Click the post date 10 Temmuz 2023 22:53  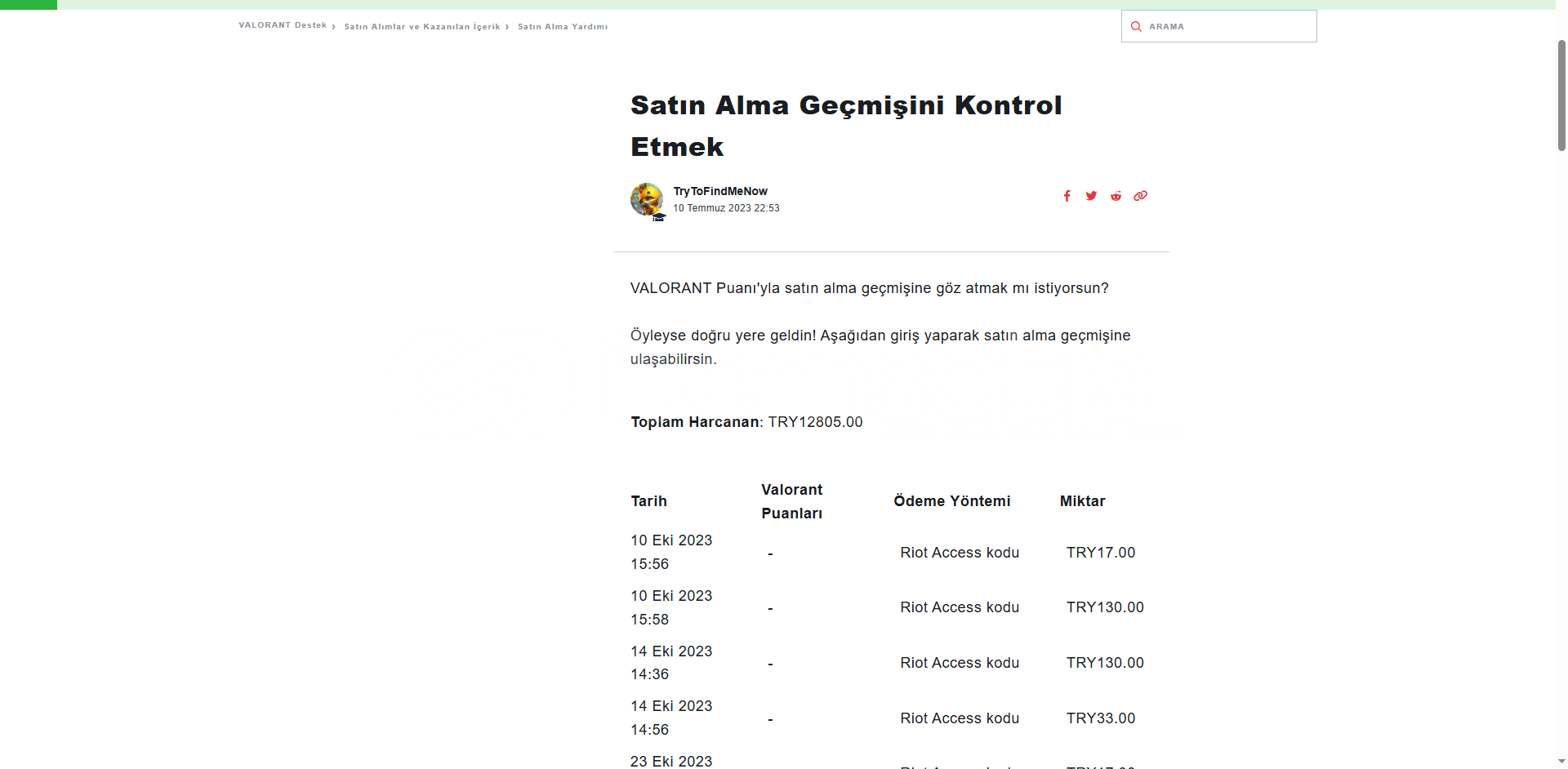[726, 208]
